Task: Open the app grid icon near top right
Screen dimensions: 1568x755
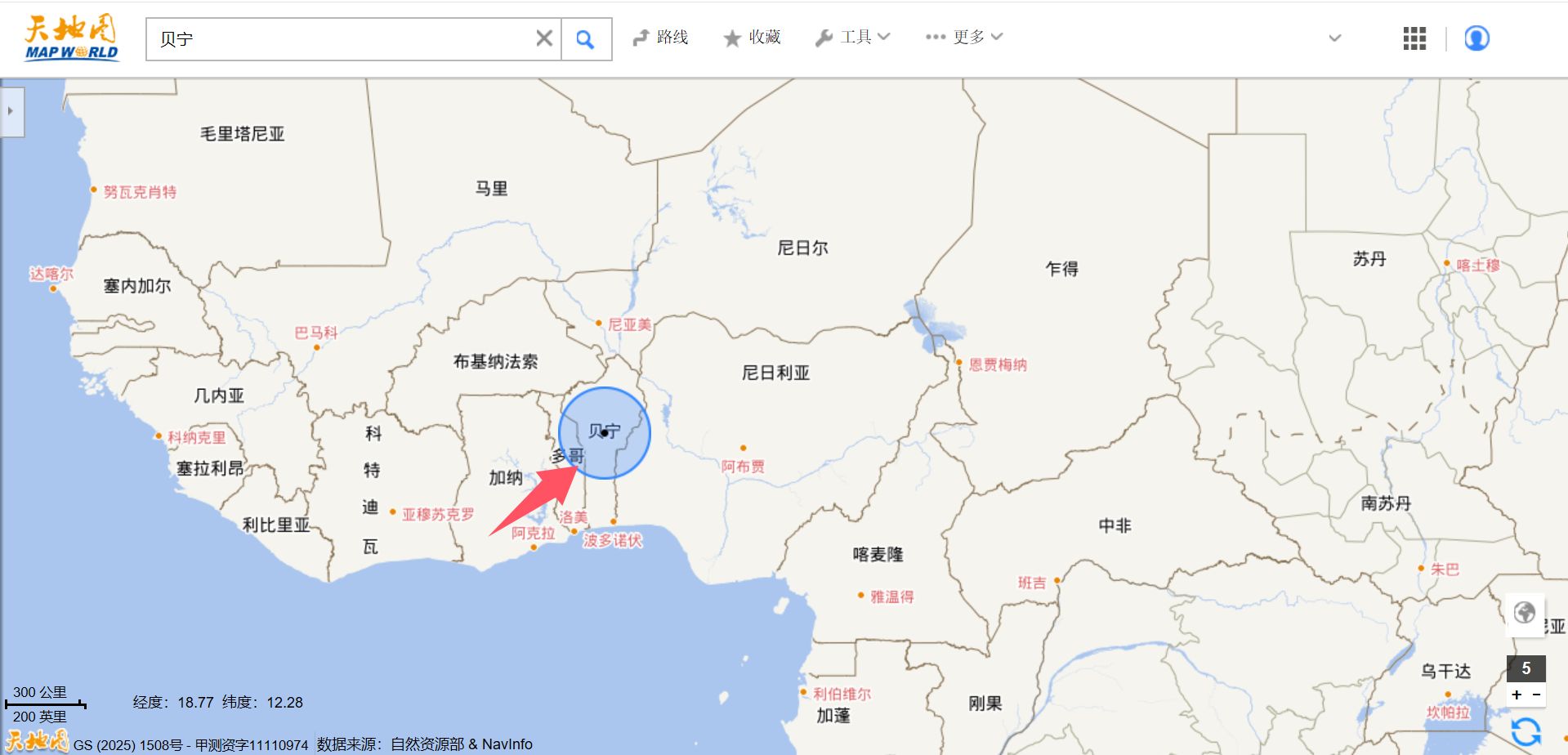Action: pyautogui.click(x=1413, y=38)
